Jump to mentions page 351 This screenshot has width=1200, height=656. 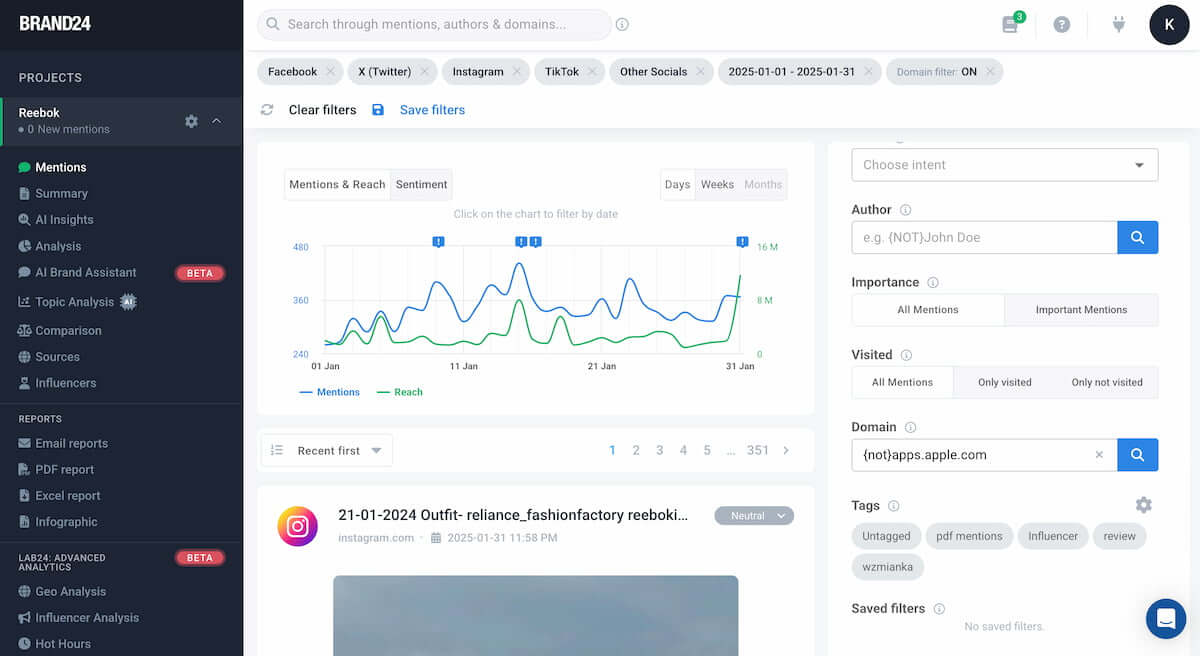tap(757, 450)
